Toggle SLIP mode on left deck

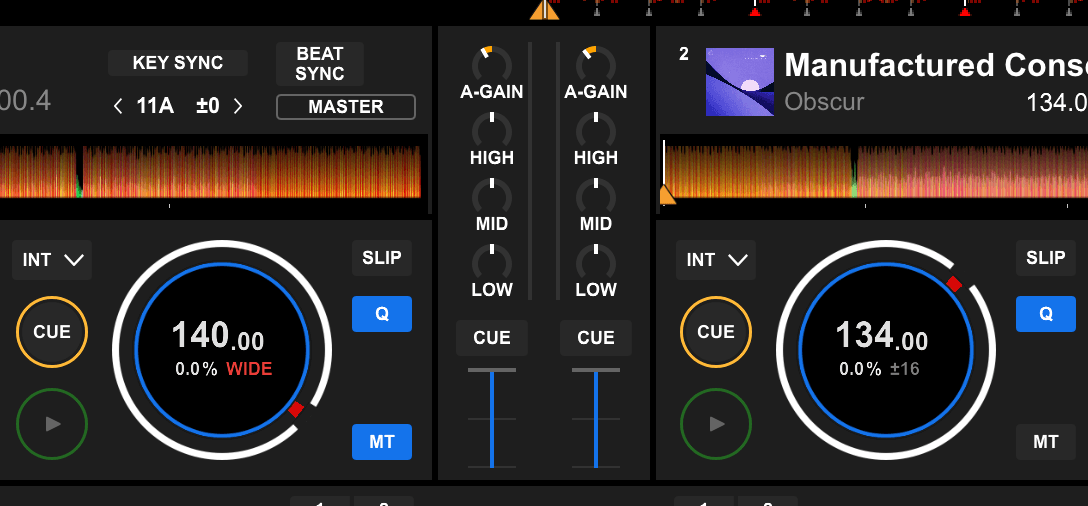click(382, 258)
